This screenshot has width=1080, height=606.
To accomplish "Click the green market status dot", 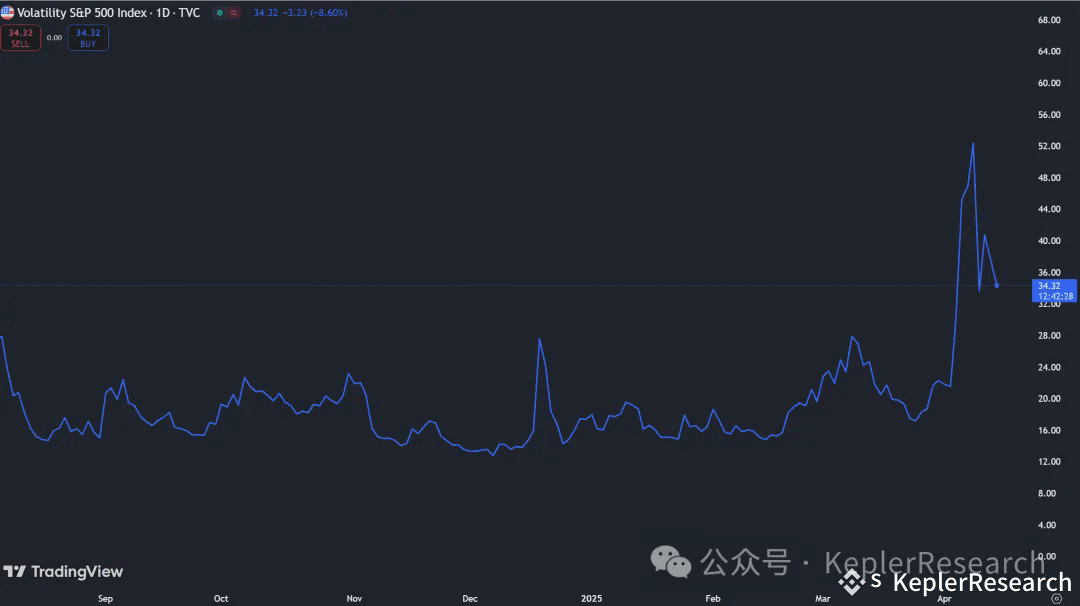I will [x=220, y=12].
